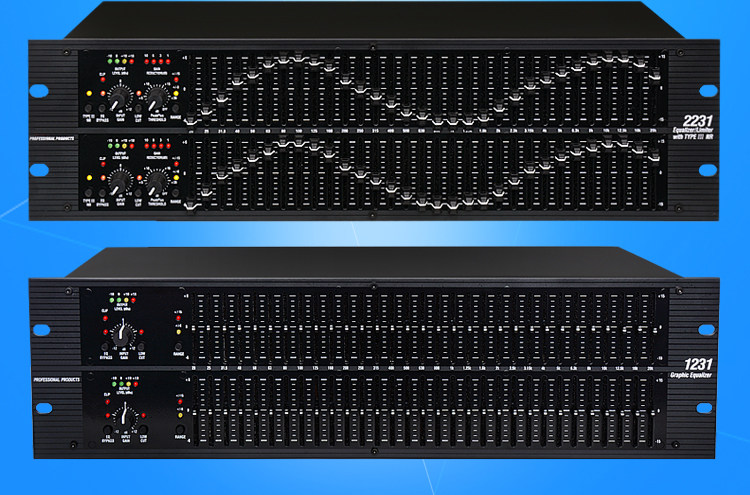The image size is (750, 495).
Task: Click 'PROFESSIONAL PRODUCTS' text on the 2231 unit
Action: (x=52, y=139)
